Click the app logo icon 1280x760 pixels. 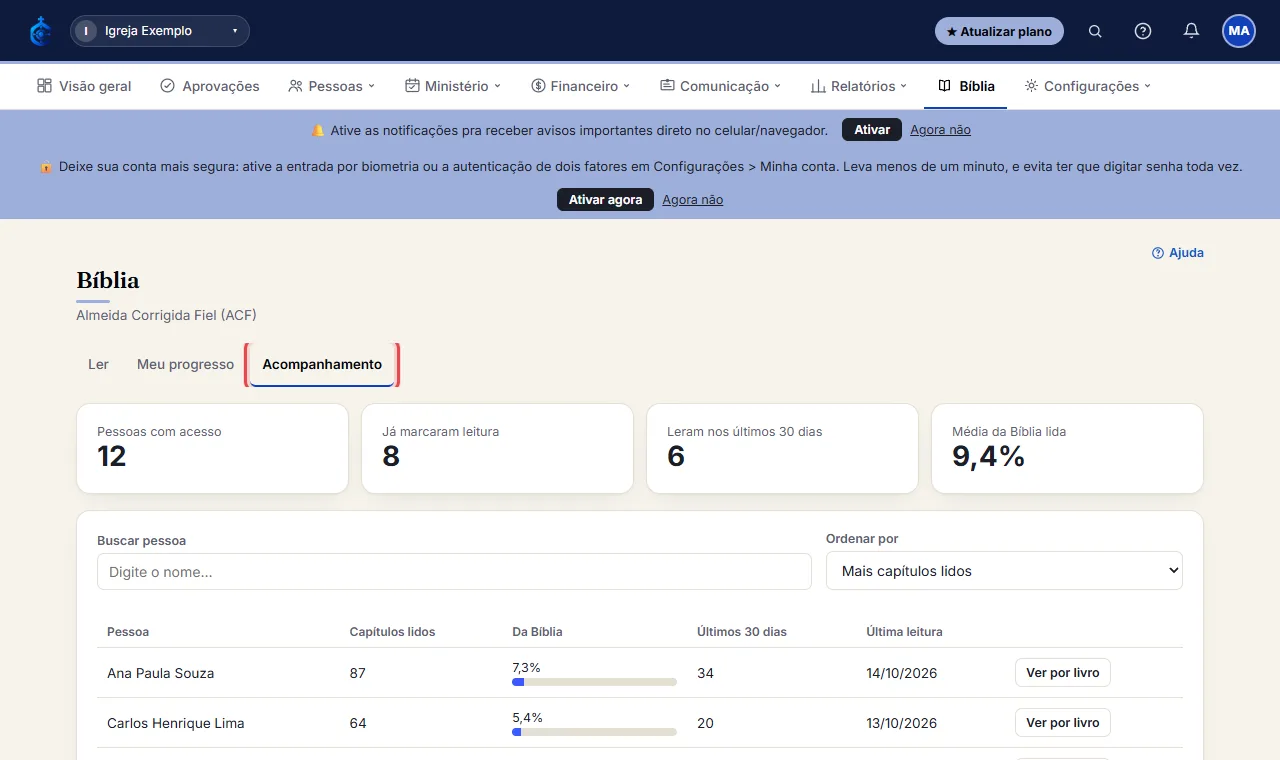(x=40, y=31)
